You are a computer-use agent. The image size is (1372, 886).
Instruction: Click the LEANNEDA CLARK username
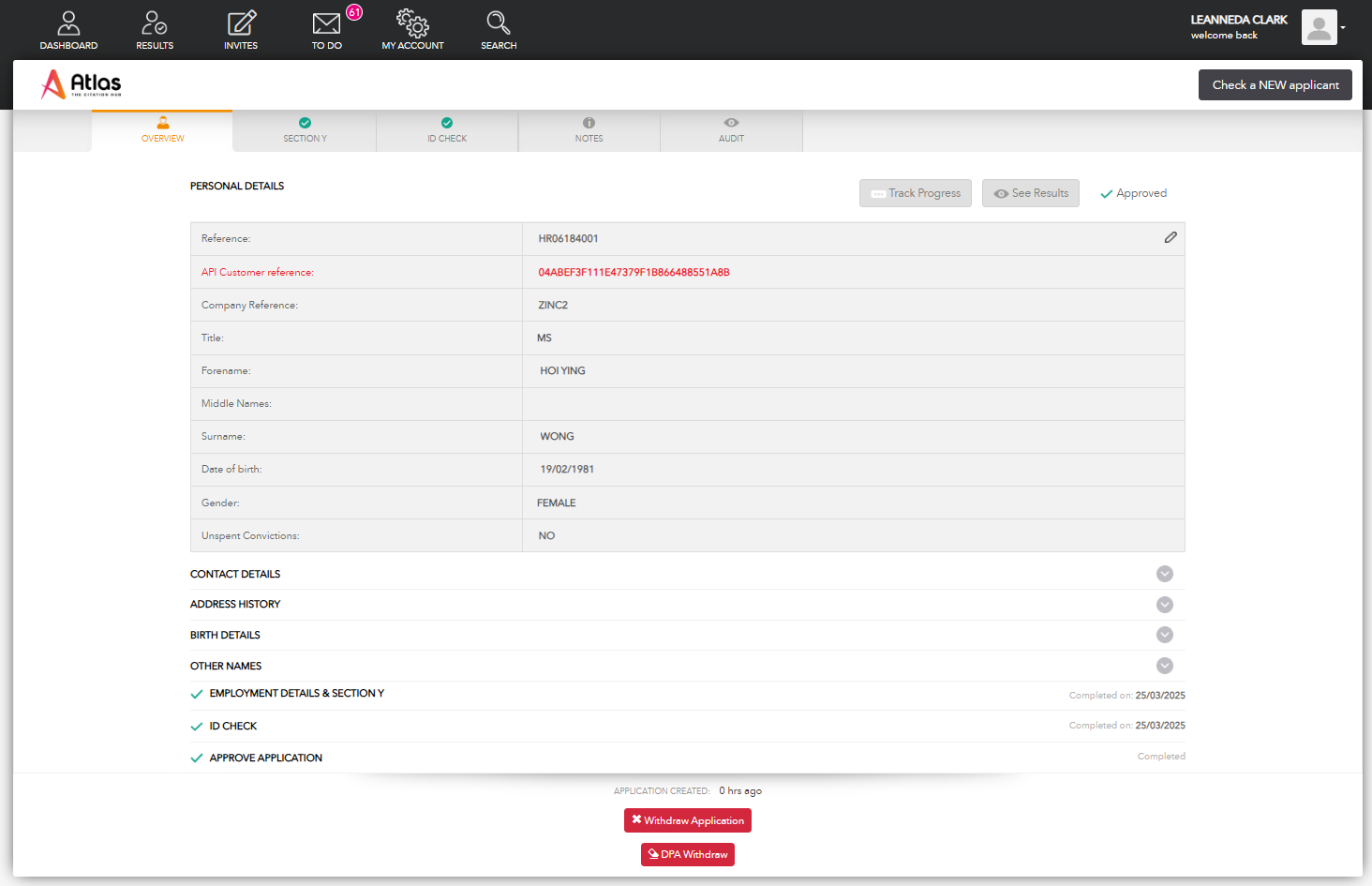pyautogui.click(x=1239, y=20)
